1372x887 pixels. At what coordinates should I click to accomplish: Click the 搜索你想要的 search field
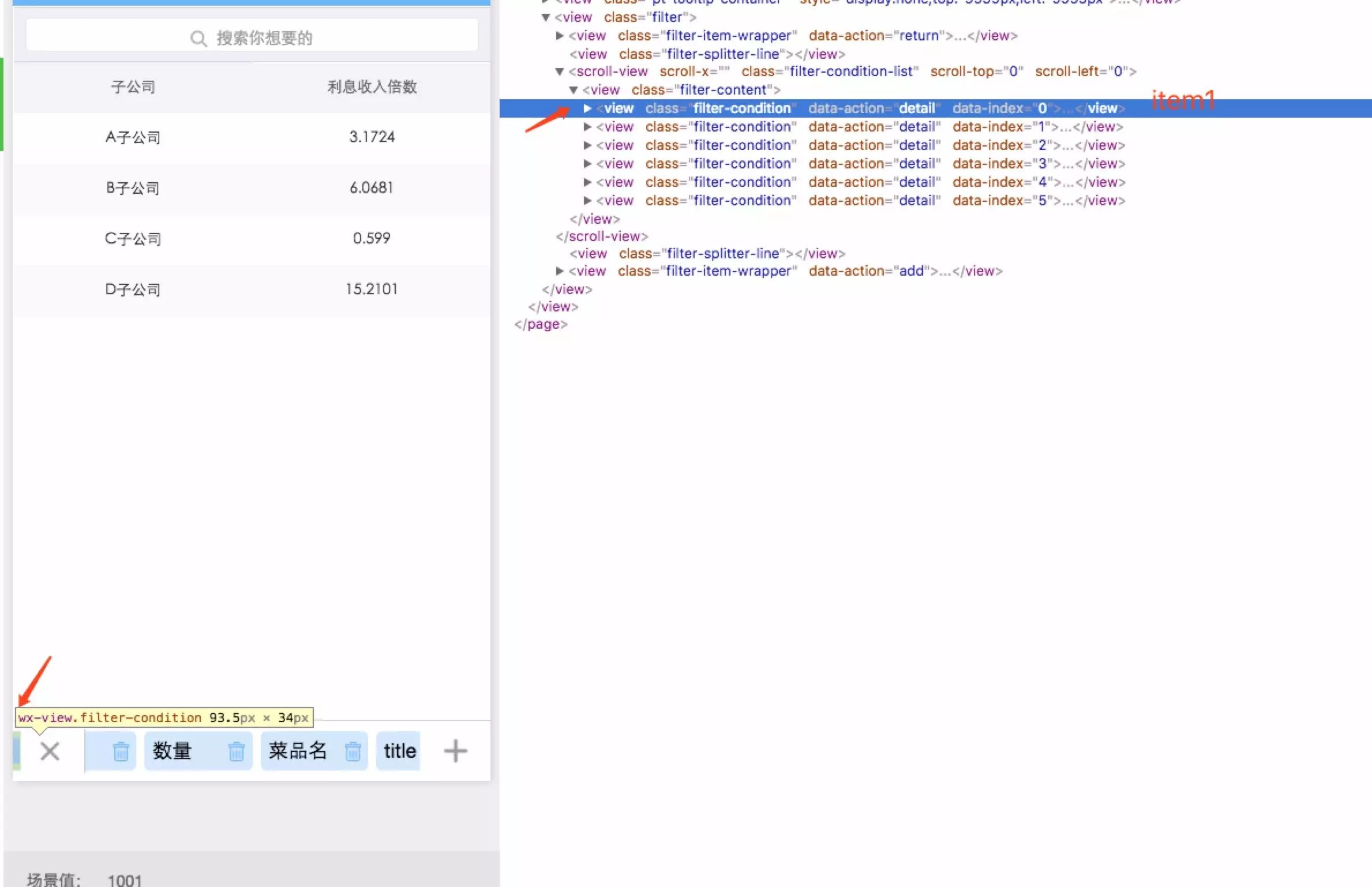(x=264, y=38)
